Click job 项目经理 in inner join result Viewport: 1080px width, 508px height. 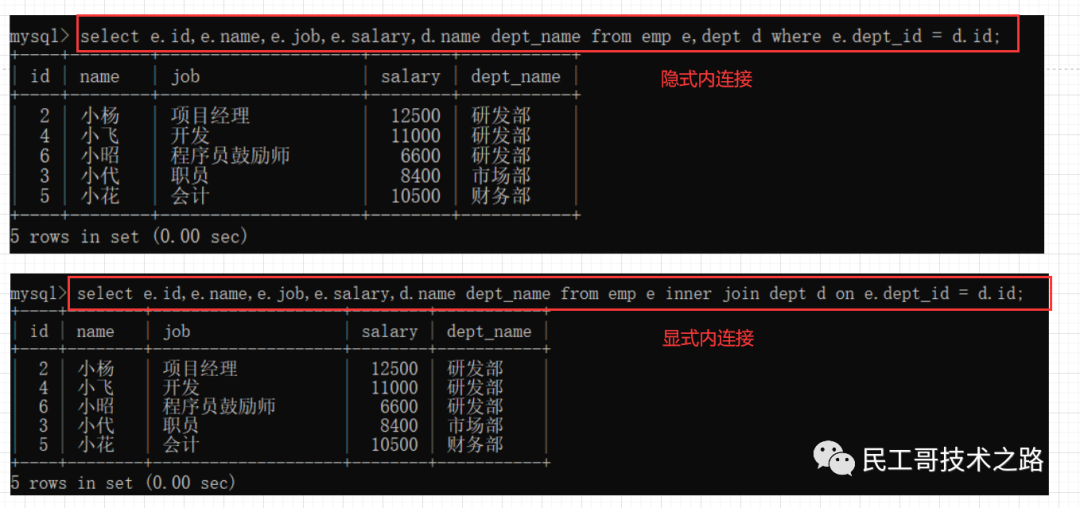tap(200, 368)
